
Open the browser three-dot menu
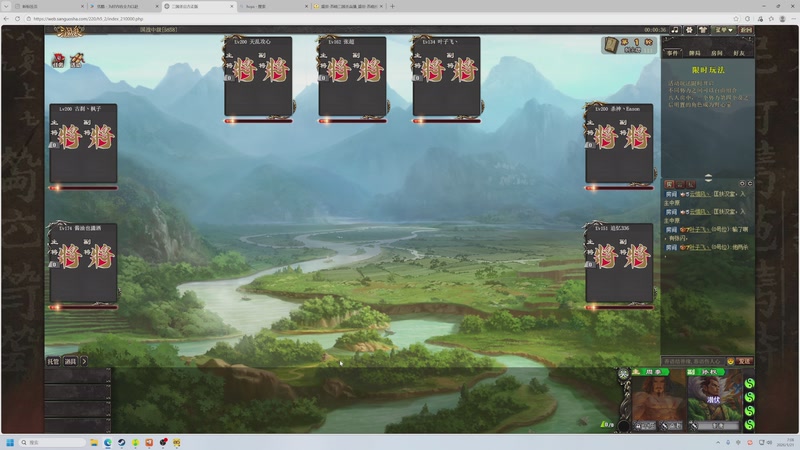pyautogui.click(x=794, y=19)
